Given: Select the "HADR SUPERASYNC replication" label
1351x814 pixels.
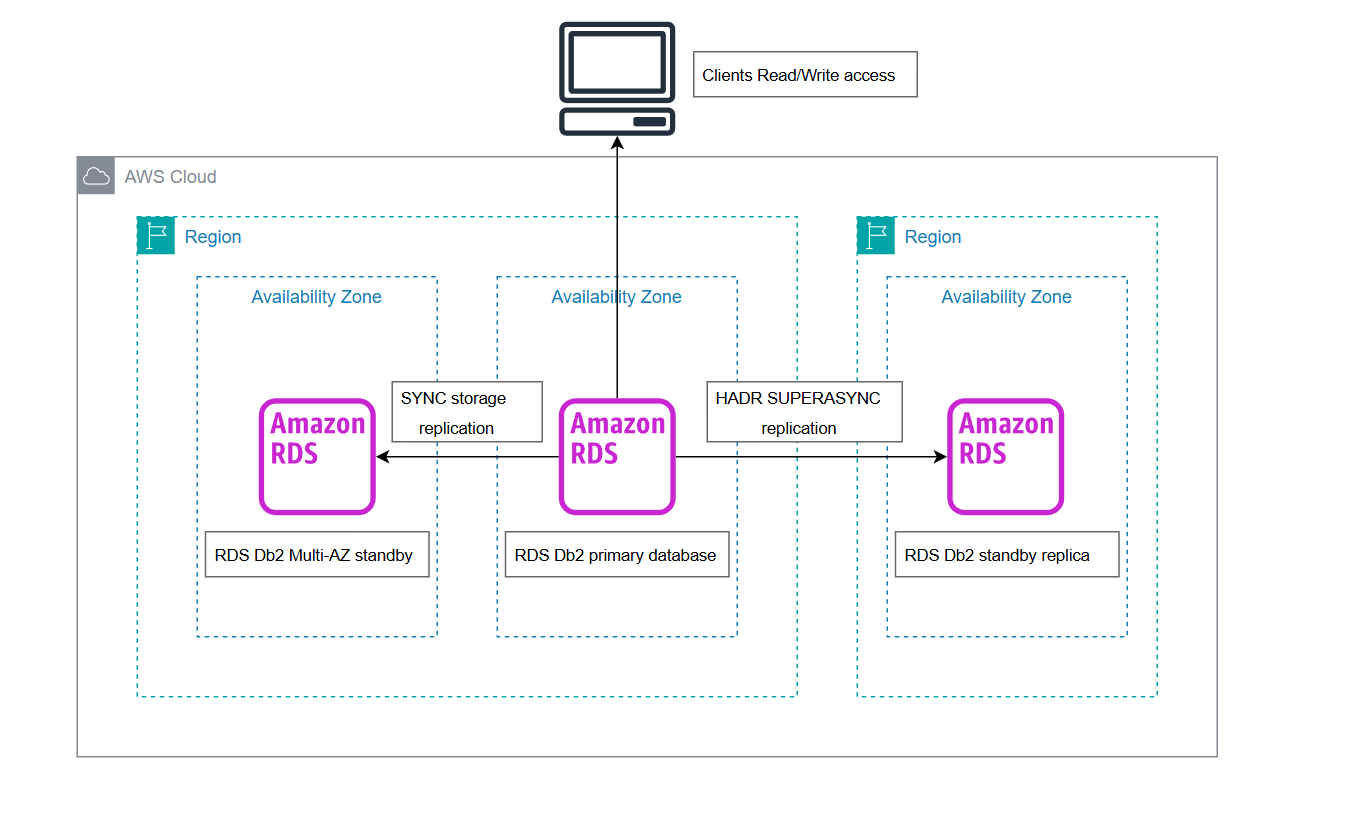Looking at the screenshot, I should click(x=805, y=412).
